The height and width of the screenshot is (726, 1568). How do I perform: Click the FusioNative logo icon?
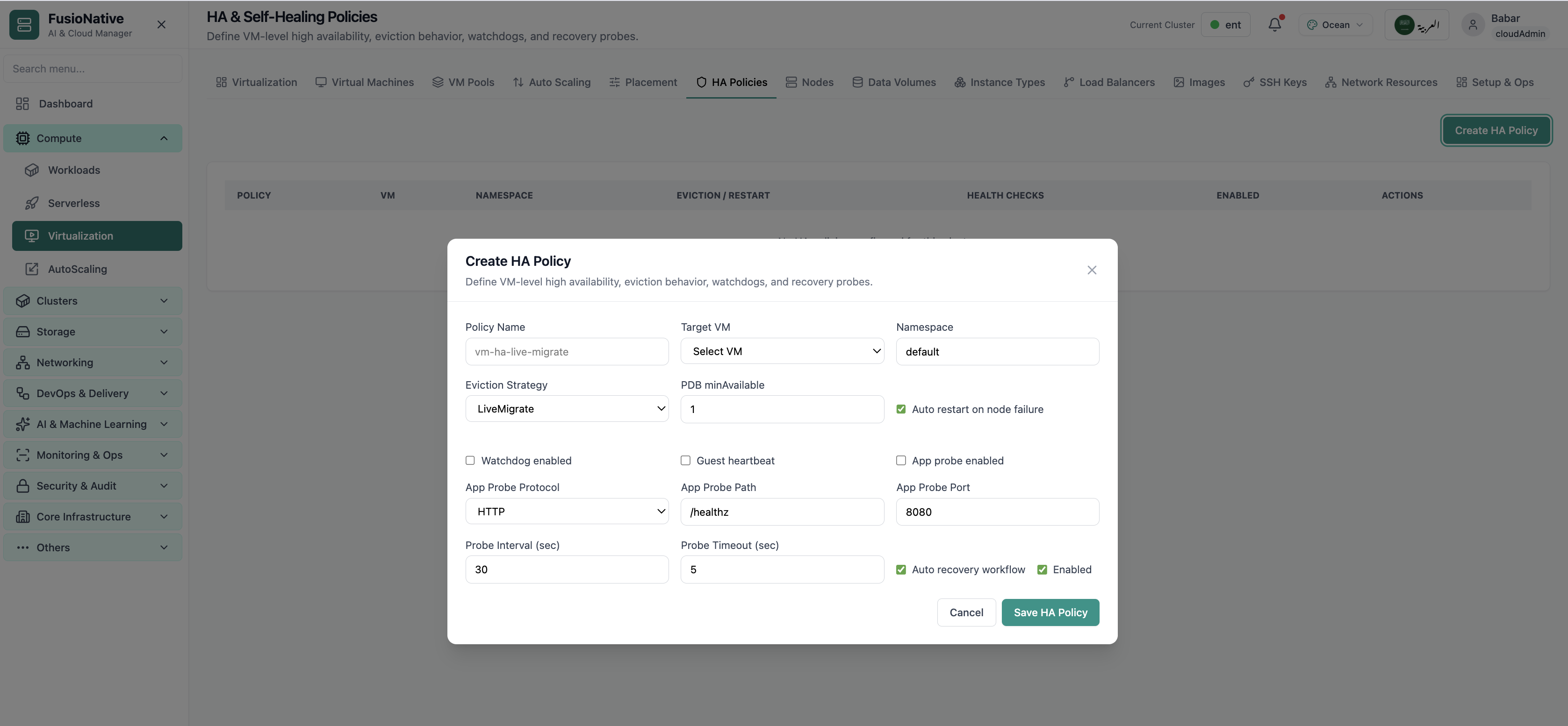coord(24,25)
